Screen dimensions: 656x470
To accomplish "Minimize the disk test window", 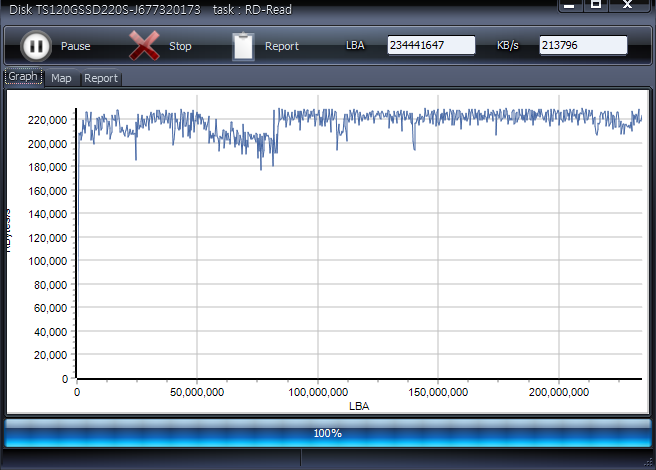I will coord(569,6).
